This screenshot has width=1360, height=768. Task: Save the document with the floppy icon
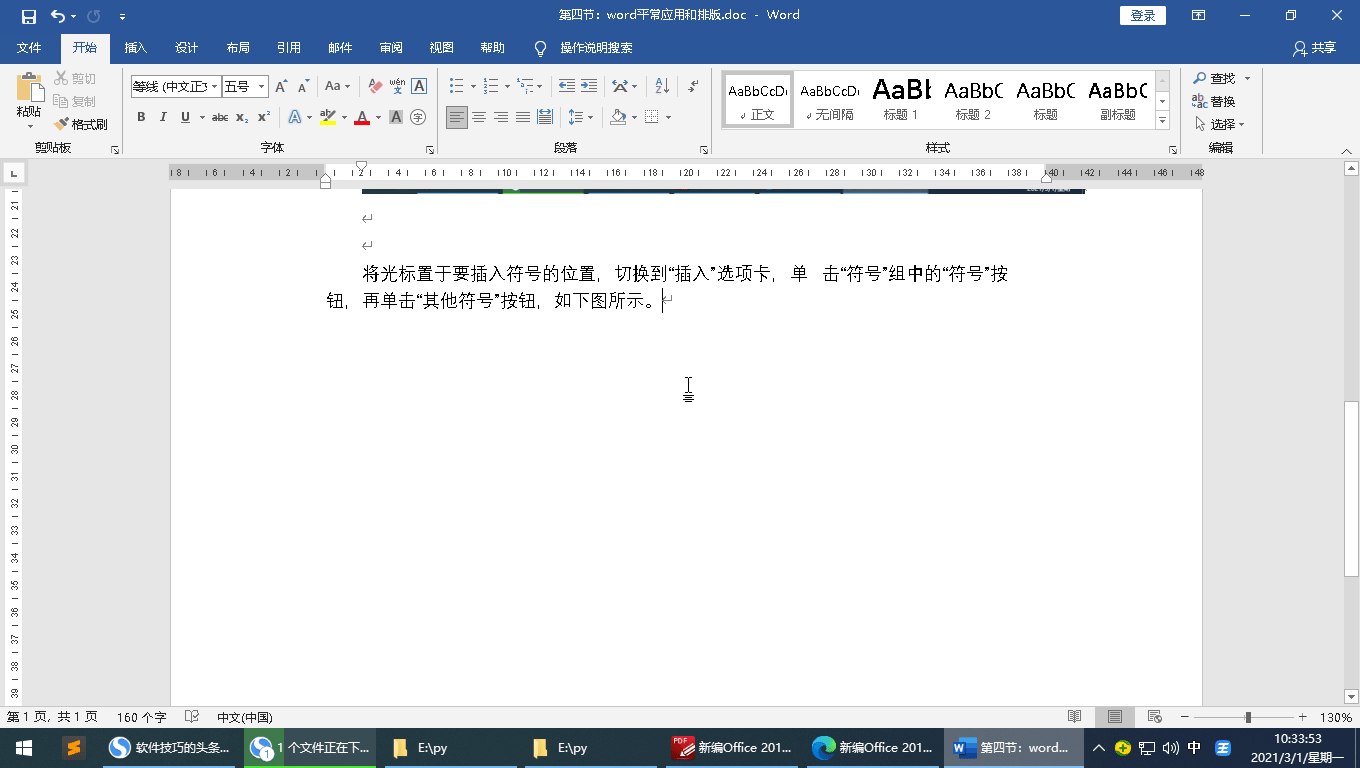[28, 16]
